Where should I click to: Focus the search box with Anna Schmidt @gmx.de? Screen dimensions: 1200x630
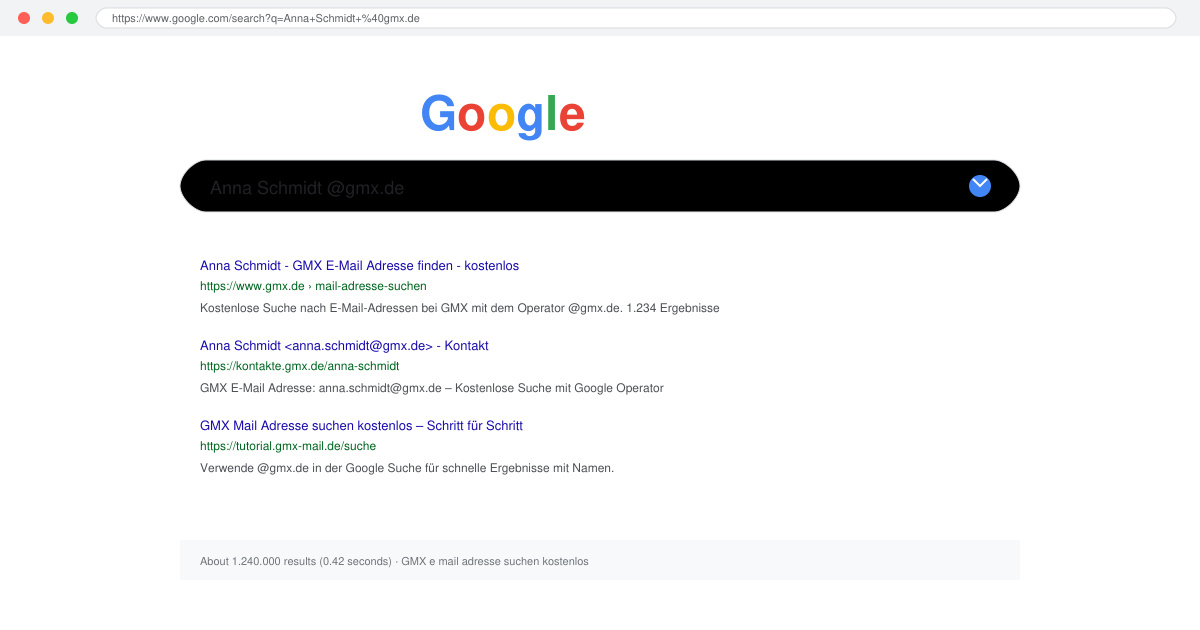coord(600,186)
